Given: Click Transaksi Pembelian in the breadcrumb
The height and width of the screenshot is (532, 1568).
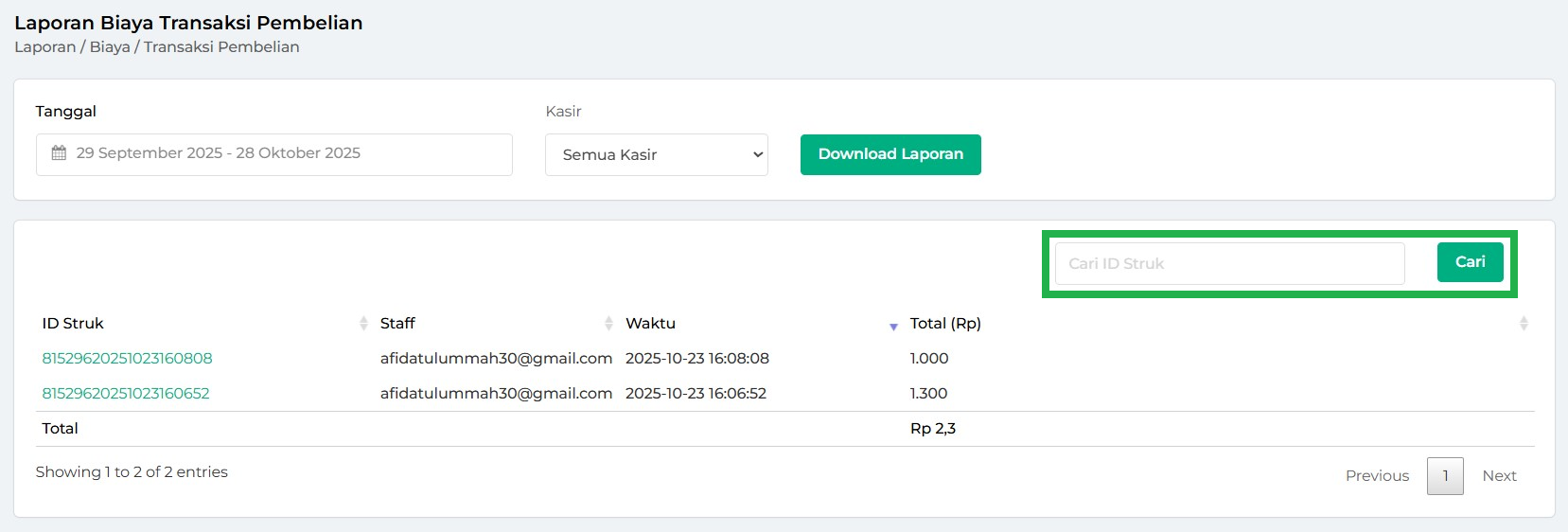Looking at the screenshot, I should (x=221, y=47).
